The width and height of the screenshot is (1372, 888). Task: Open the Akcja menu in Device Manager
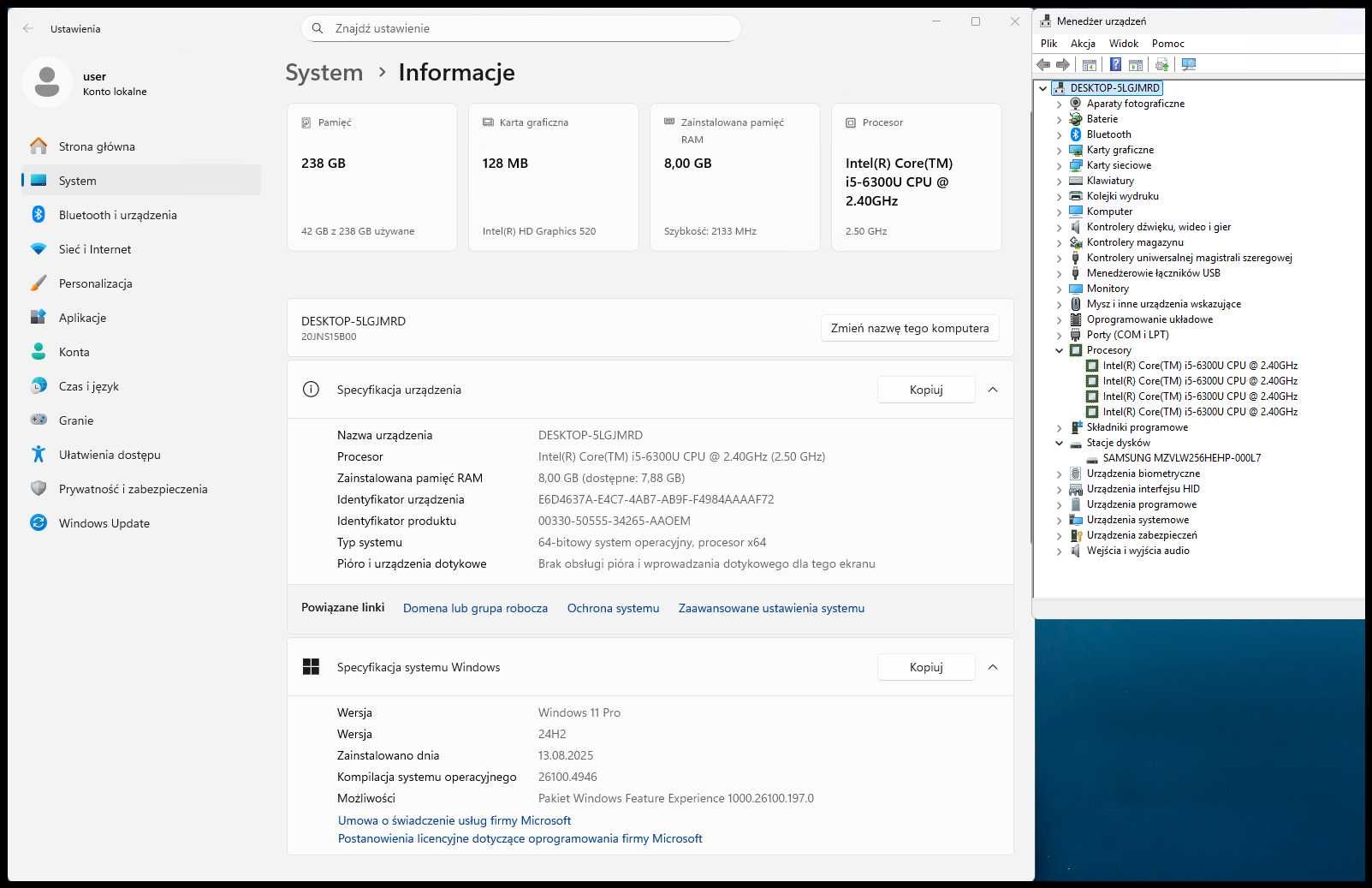[1083, 44]
